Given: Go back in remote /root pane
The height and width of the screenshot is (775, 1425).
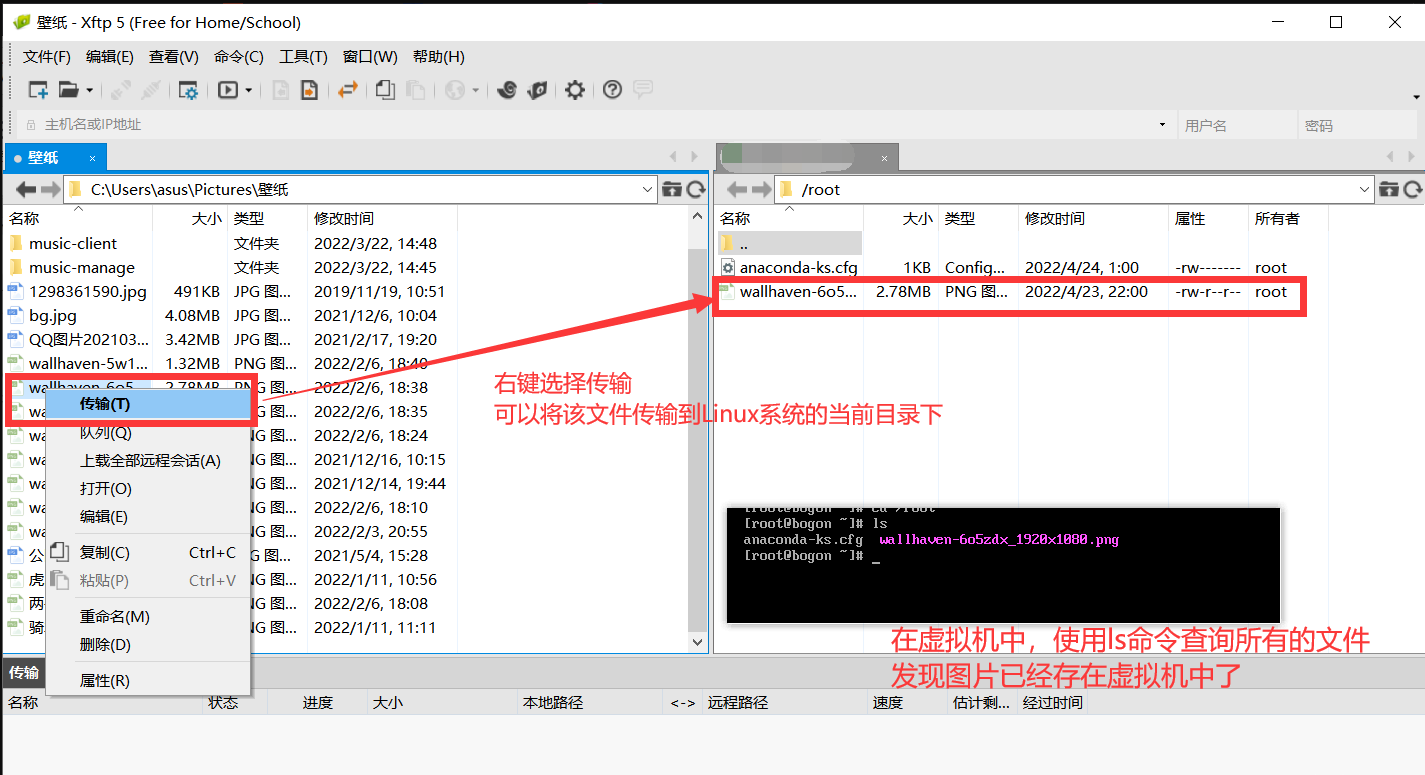Looking at the screenshot, I should click(x=737, y=189).
